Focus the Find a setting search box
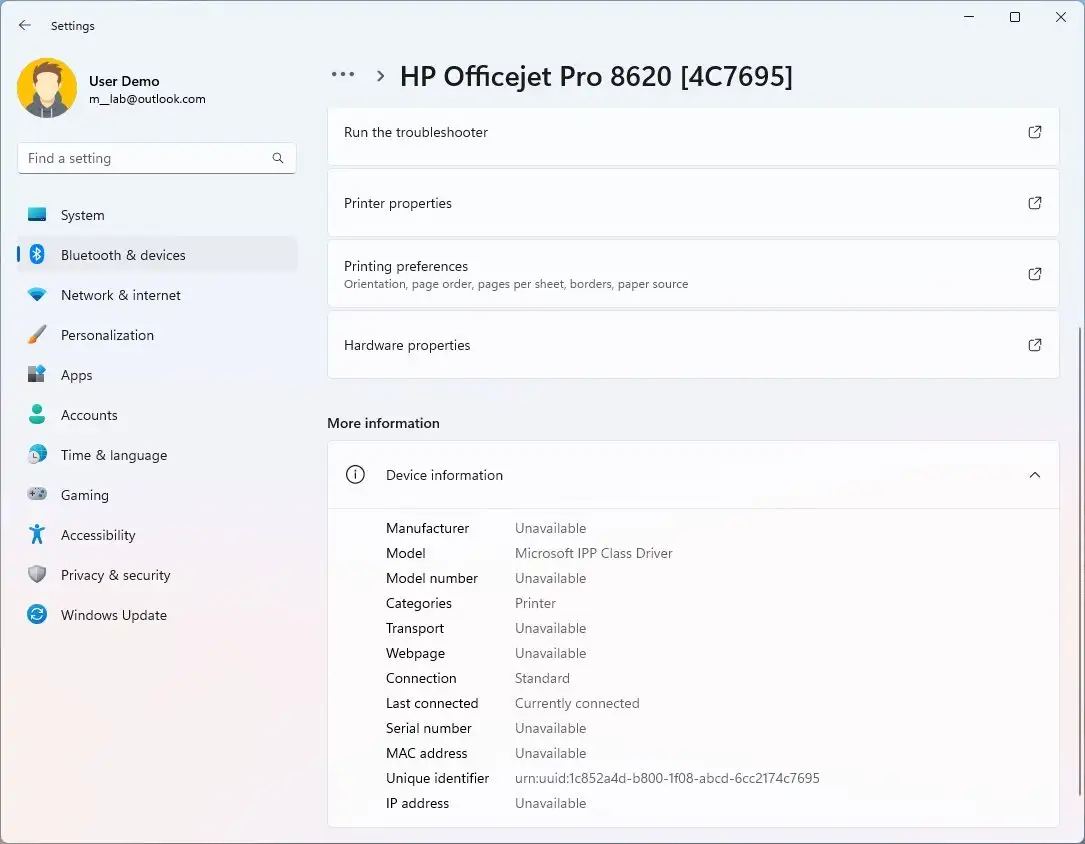Viewport: 1085px width, 844px height. pyautogui.click(x=145, y=158)
